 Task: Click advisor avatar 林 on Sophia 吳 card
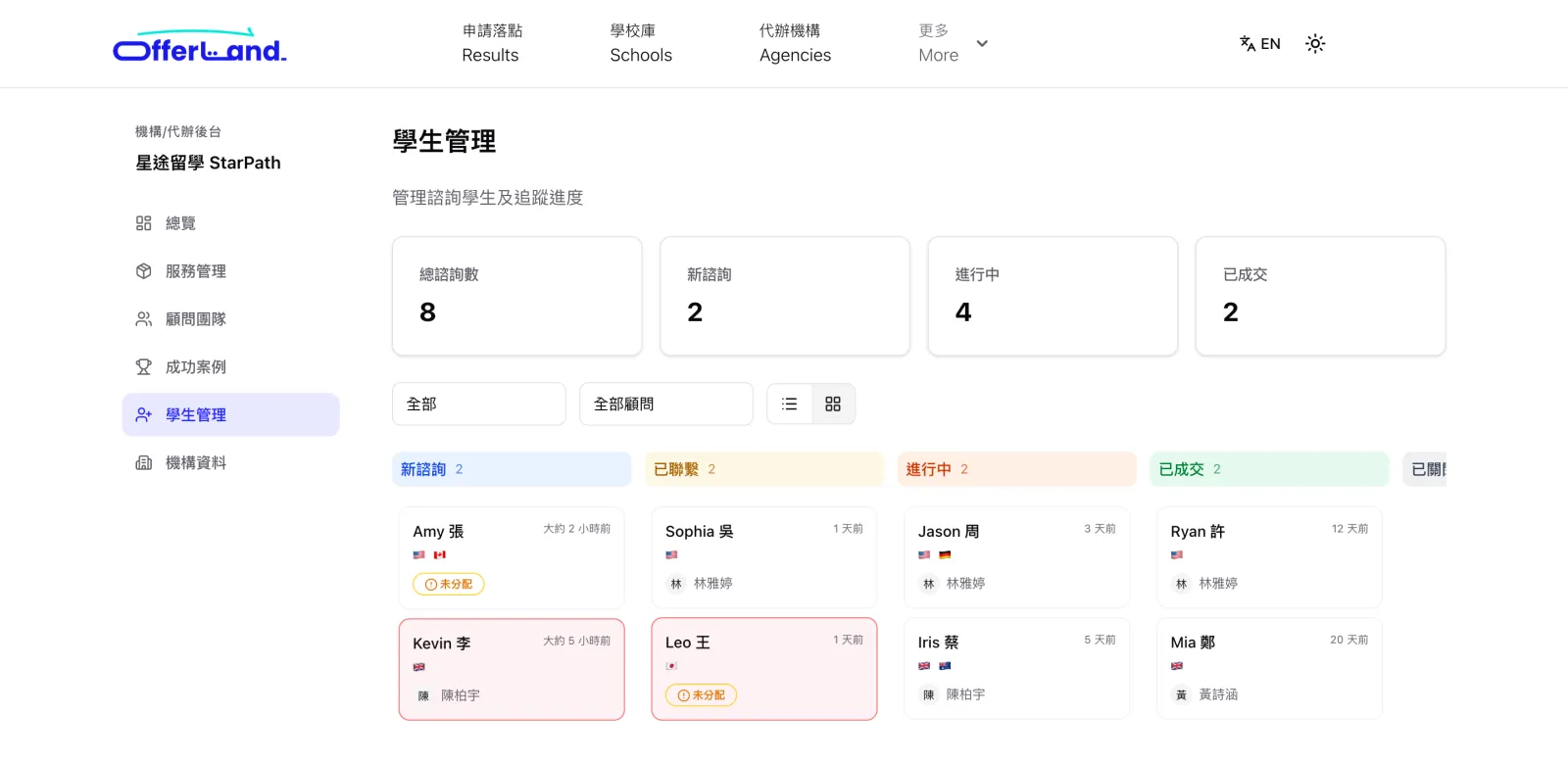[x=675, y=584]
